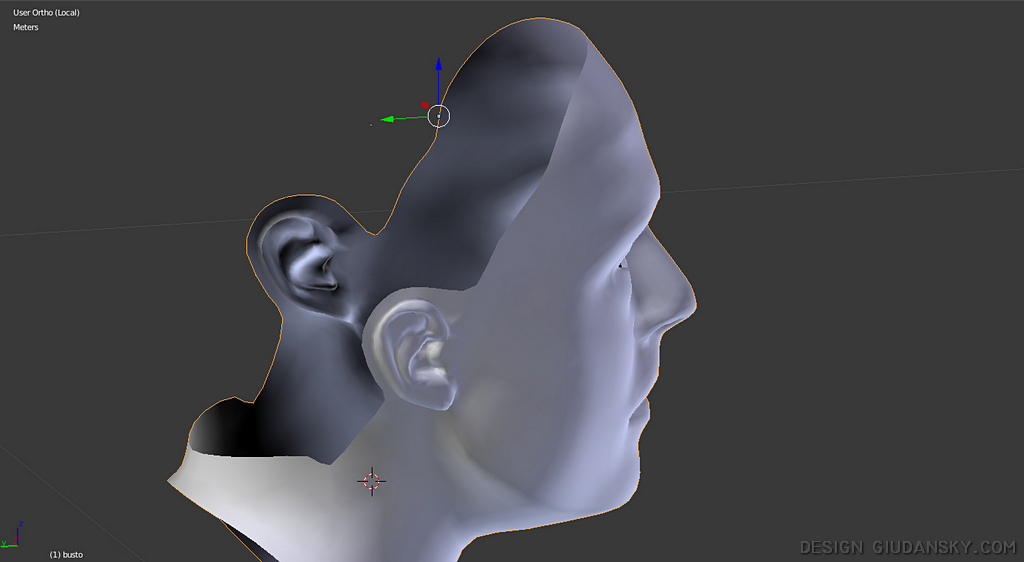Click the 'Meters' unit label

click(x=25, y=27)
